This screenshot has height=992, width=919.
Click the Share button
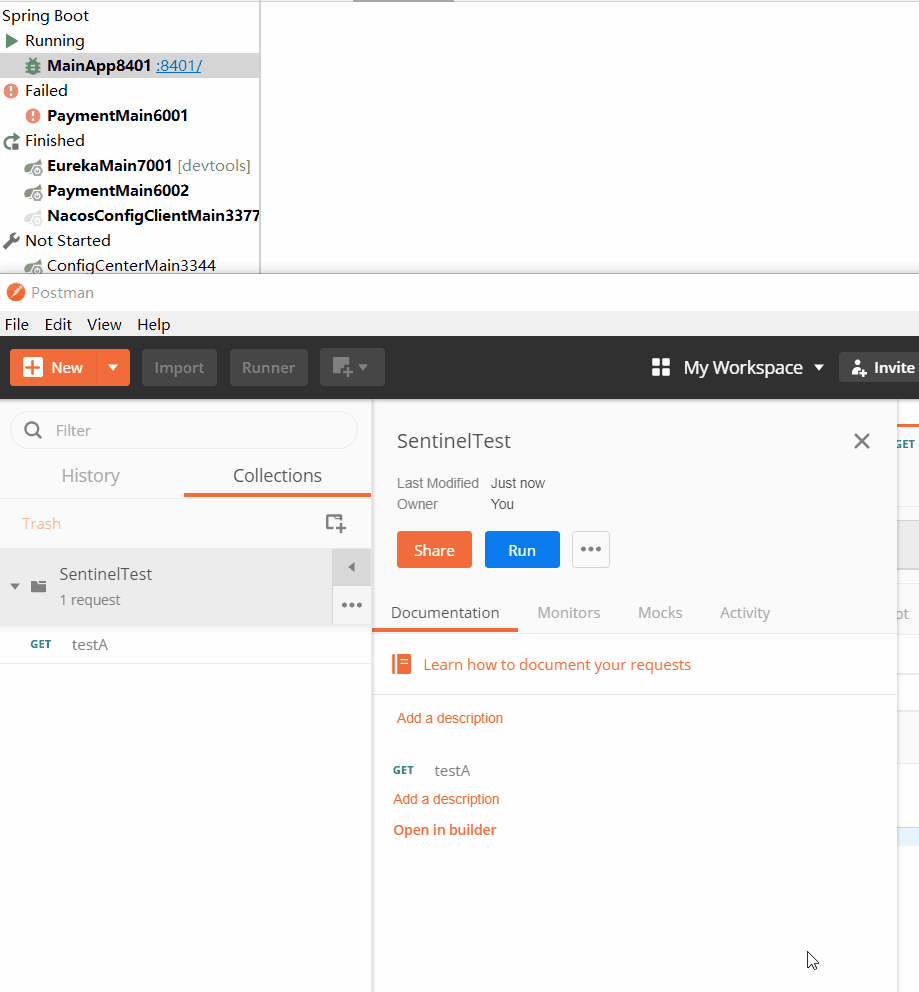point(435,550)
